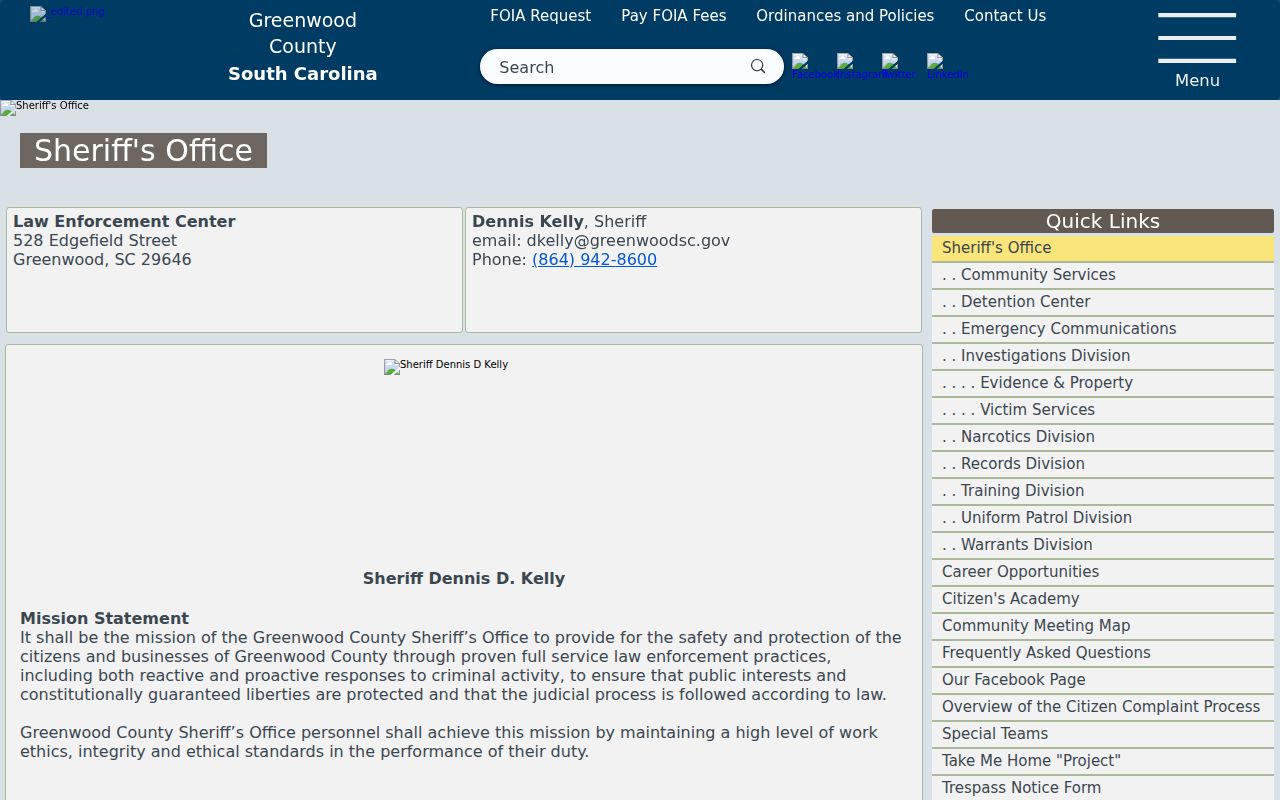
Task: Select Contact Us in the header
Action: pyautogui.click(x=1005, y=16)
